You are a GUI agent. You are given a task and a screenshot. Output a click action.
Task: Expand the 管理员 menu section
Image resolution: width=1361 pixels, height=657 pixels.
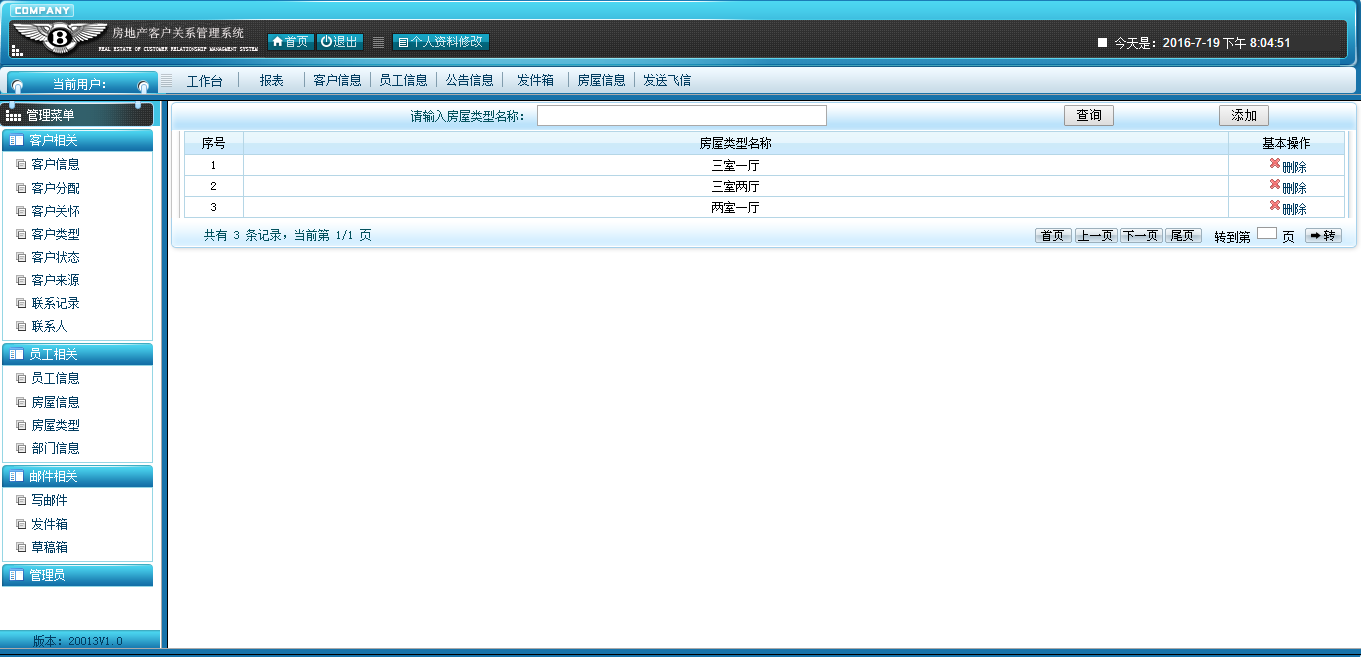click(x=78, y=575)
